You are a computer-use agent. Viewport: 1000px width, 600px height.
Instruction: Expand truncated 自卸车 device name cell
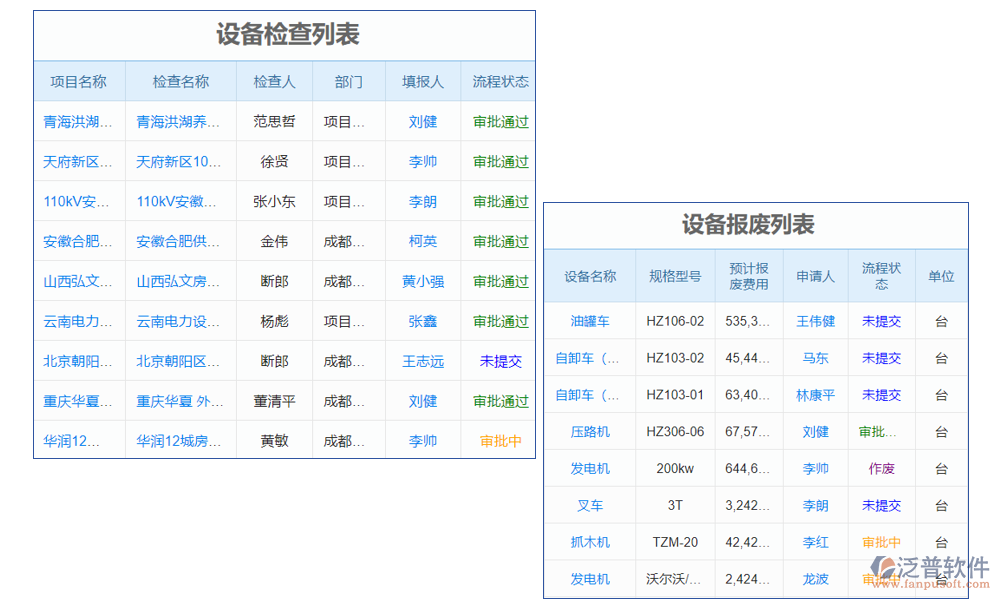pyautogui.click(x=590, y=358)
